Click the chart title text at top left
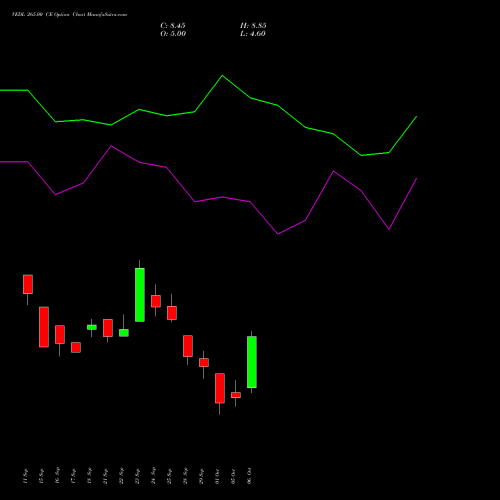The image size is (500, 500). [69, 15]
